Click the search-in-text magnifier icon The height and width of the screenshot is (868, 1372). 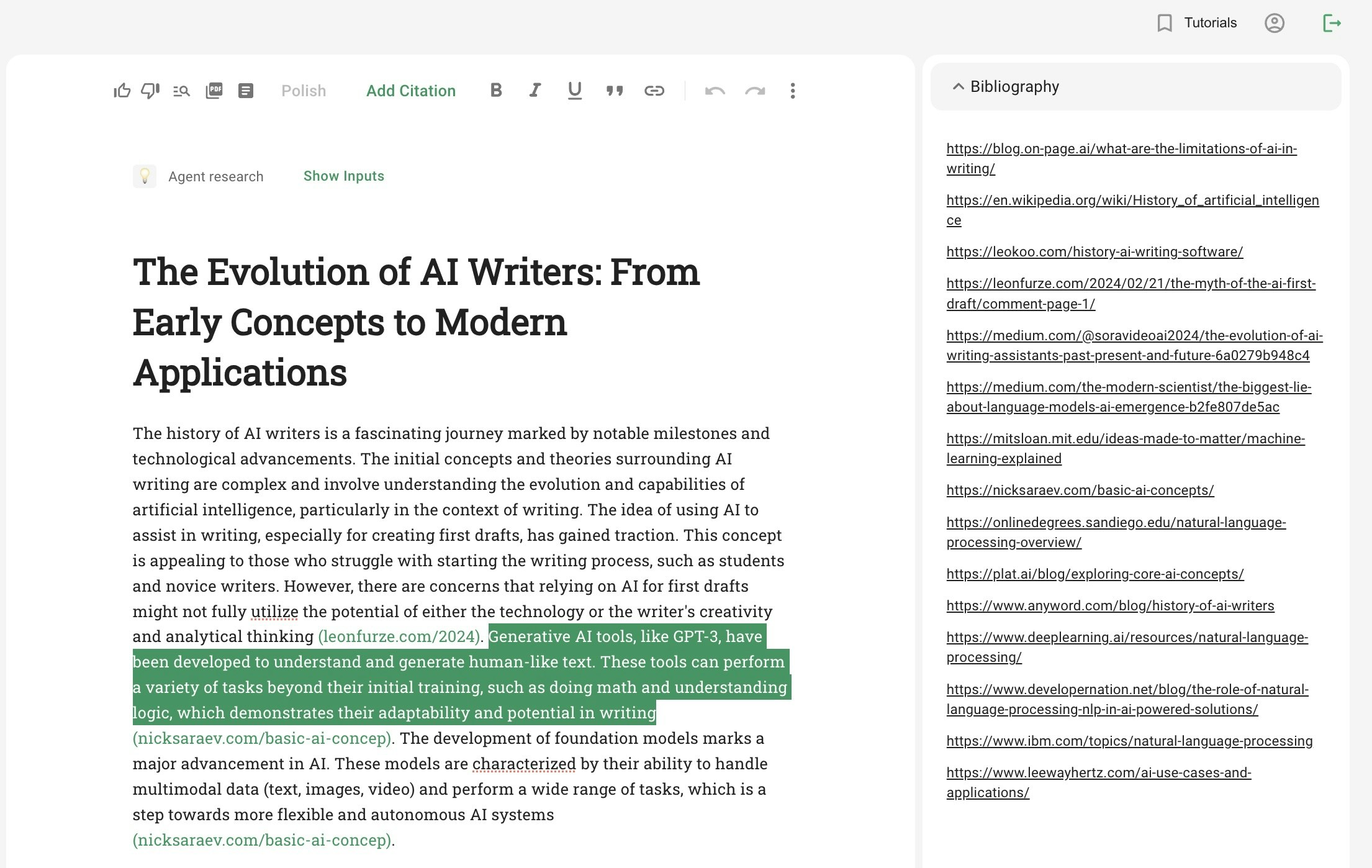(181, 91)
